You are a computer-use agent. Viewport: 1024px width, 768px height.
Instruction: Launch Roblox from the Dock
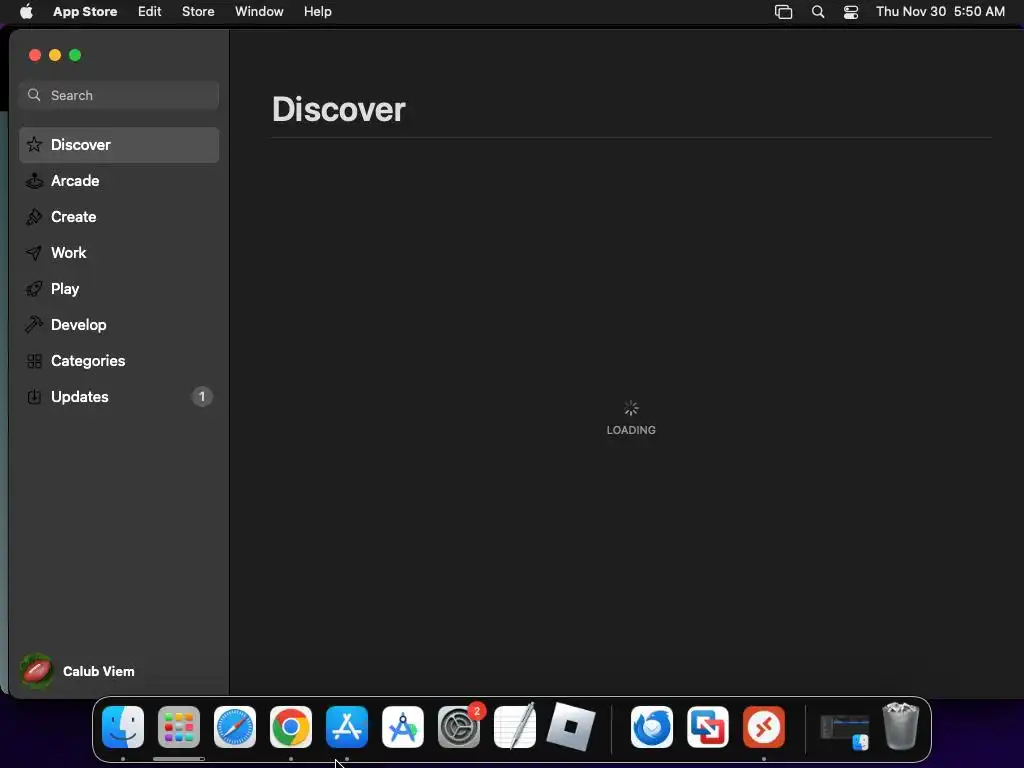(x=571, y=727)
